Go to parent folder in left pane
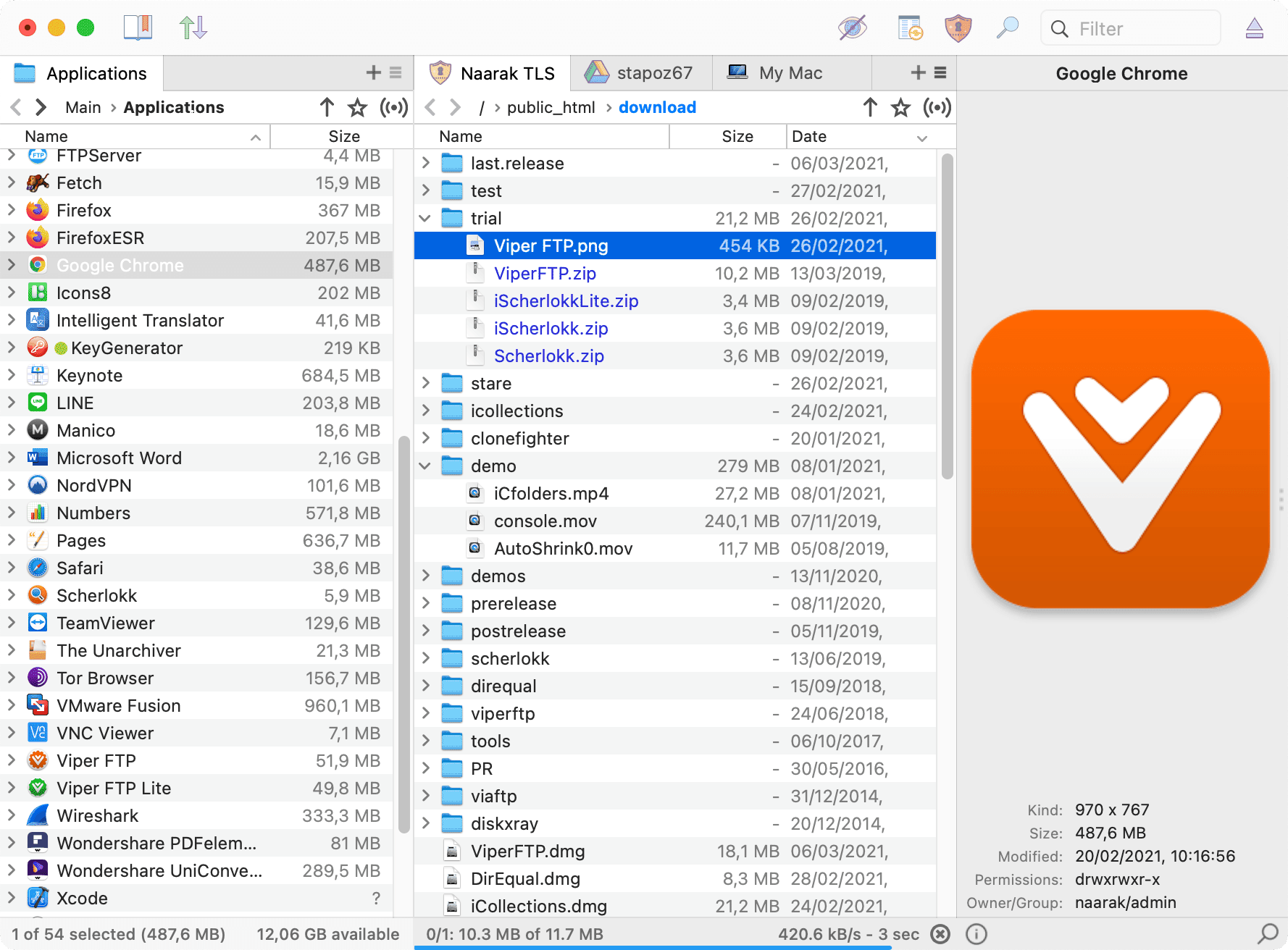This screenshot has height=950, width=1288. [x=327, y=107]
